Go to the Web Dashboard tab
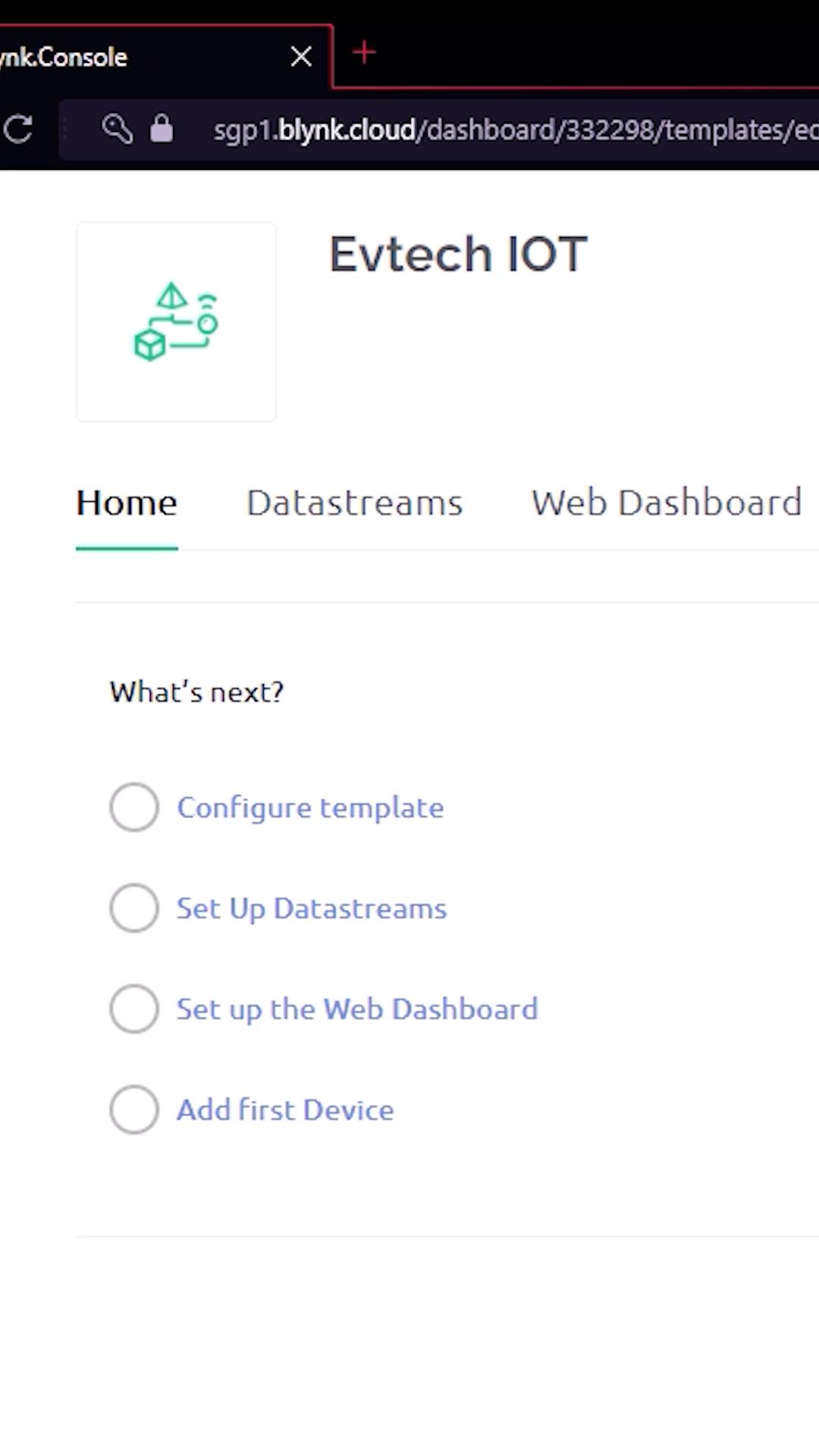This screenshot has height=1456, width=819. (x=667, y=503)
